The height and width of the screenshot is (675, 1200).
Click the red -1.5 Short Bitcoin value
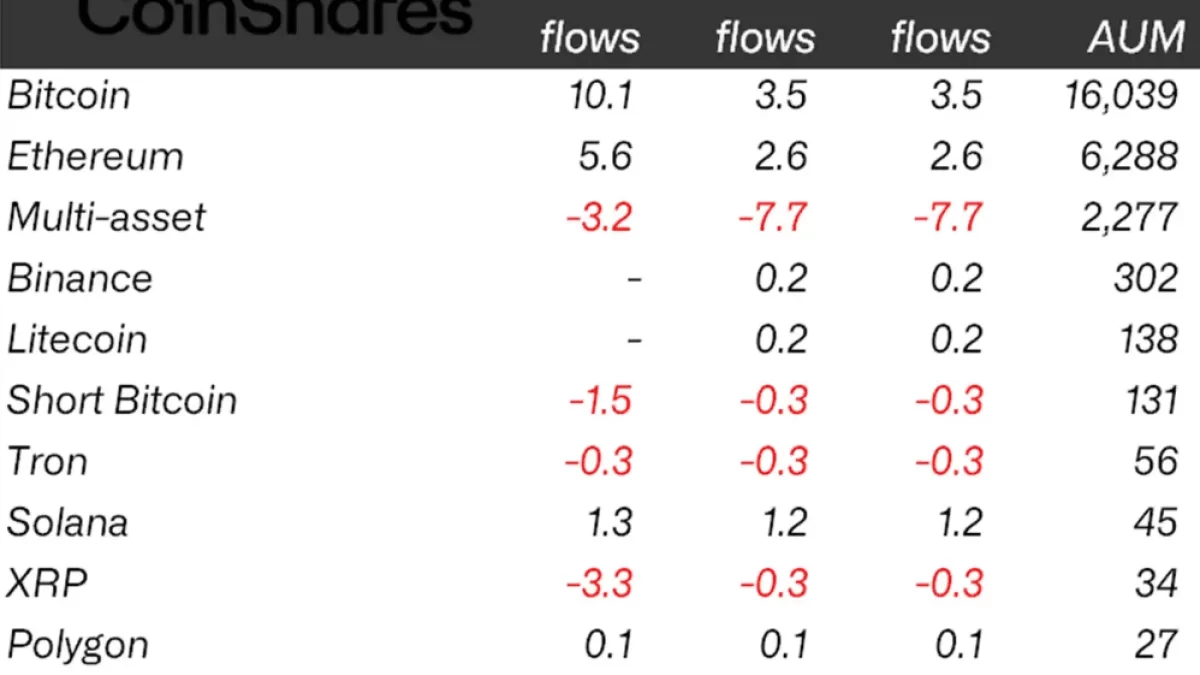point(601,401)
